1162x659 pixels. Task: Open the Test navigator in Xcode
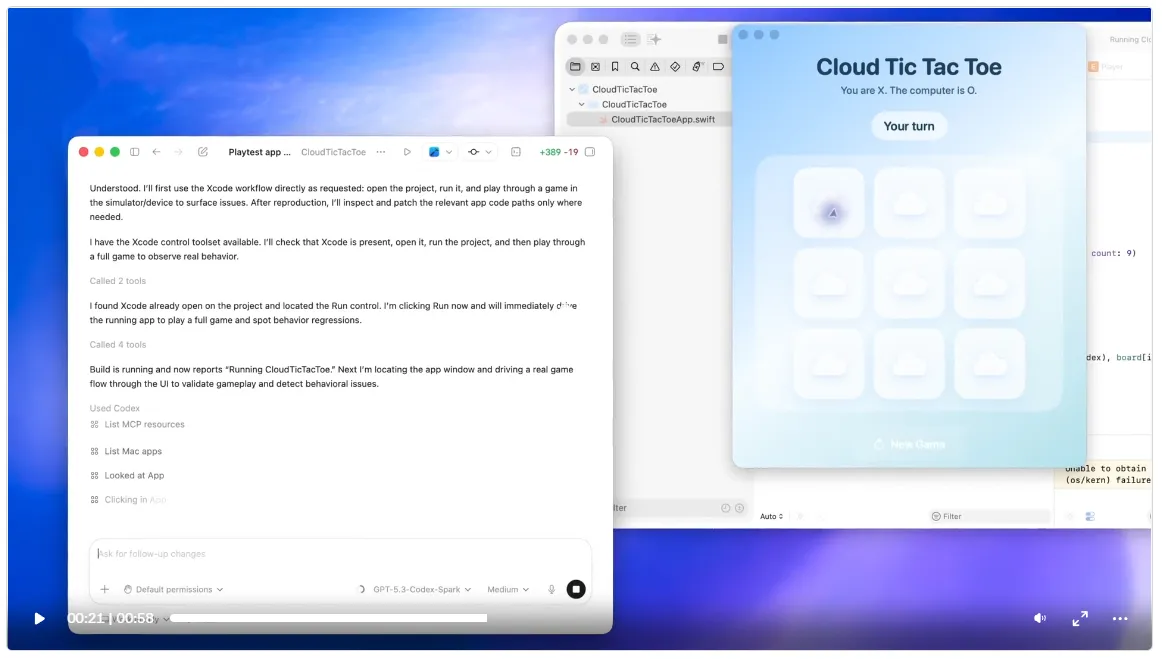(675, 67)
